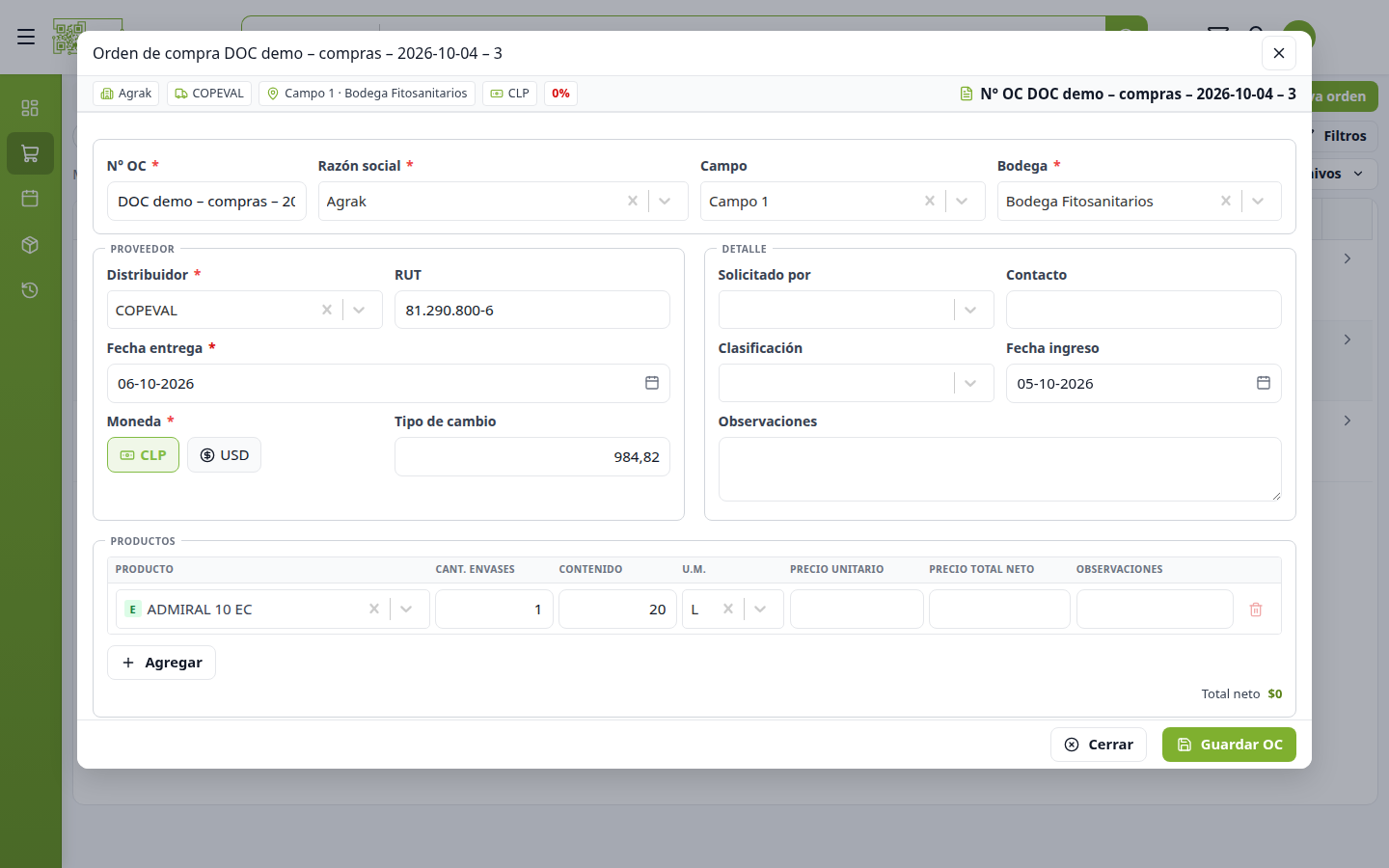The image size is (1389, 868).
Task: Click the Cant. Envases field
Action: (495, 610)
